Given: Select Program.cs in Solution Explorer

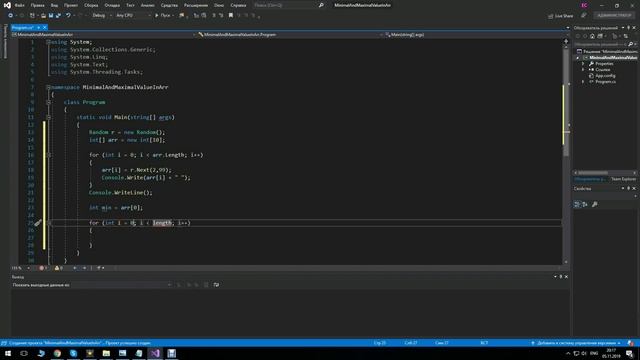Looking at the screenshot, I should click(x=605, y=82).
